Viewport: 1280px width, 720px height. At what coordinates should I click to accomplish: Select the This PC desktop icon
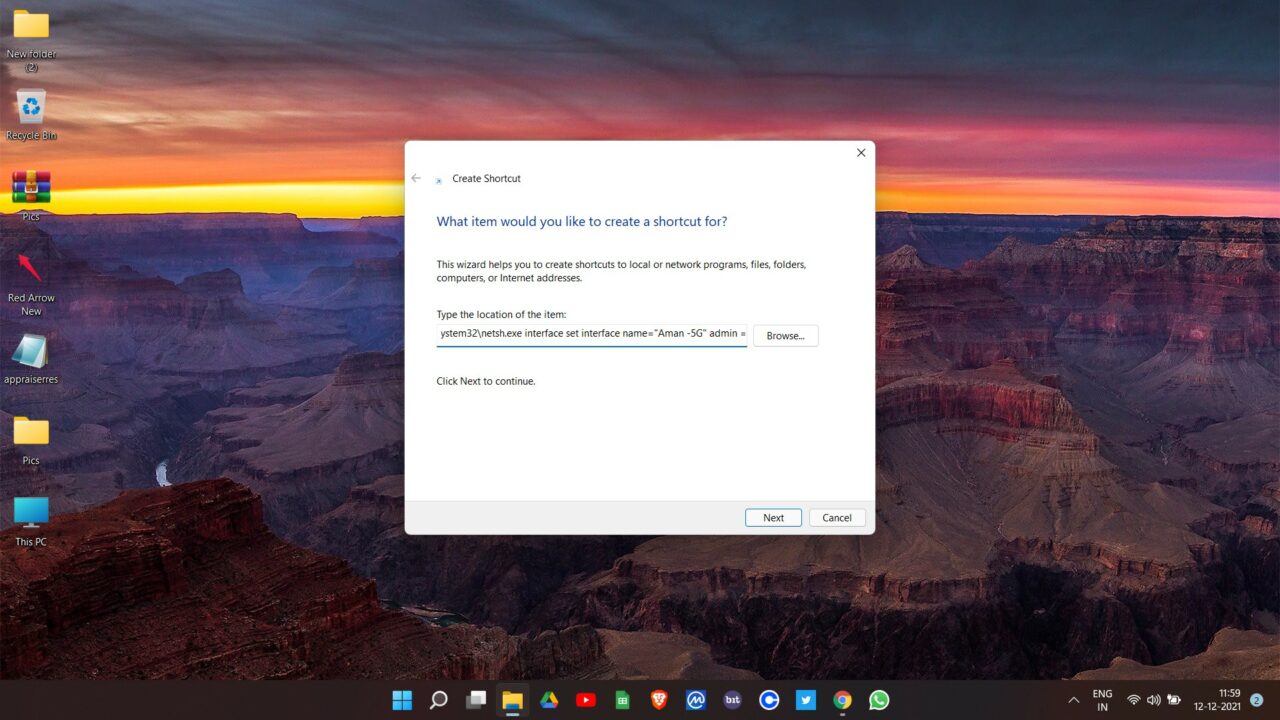31,520
